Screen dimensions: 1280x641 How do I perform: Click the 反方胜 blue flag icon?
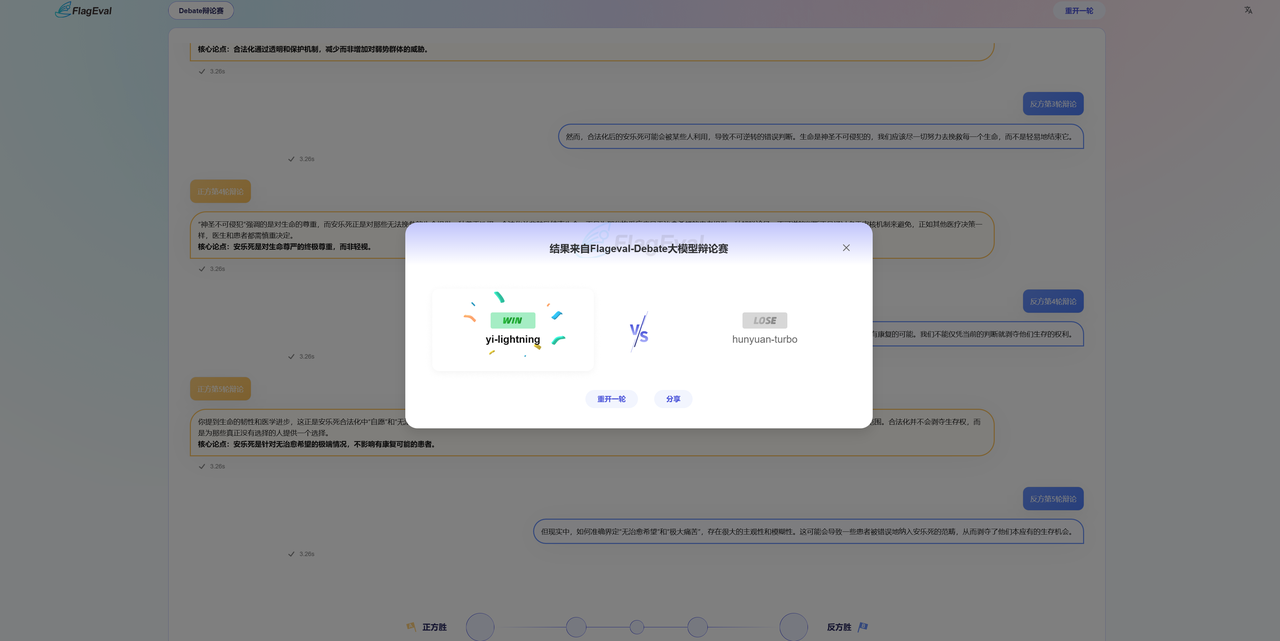pyautogui.click(x=863, y=627)
